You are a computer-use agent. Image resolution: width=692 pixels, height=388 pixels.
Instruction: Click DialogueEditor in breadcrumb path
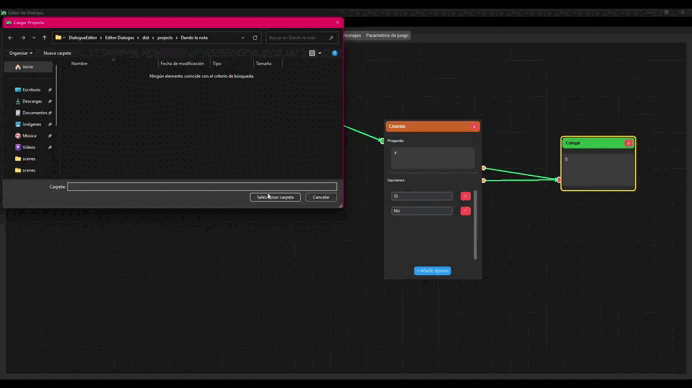coord(83,38)
